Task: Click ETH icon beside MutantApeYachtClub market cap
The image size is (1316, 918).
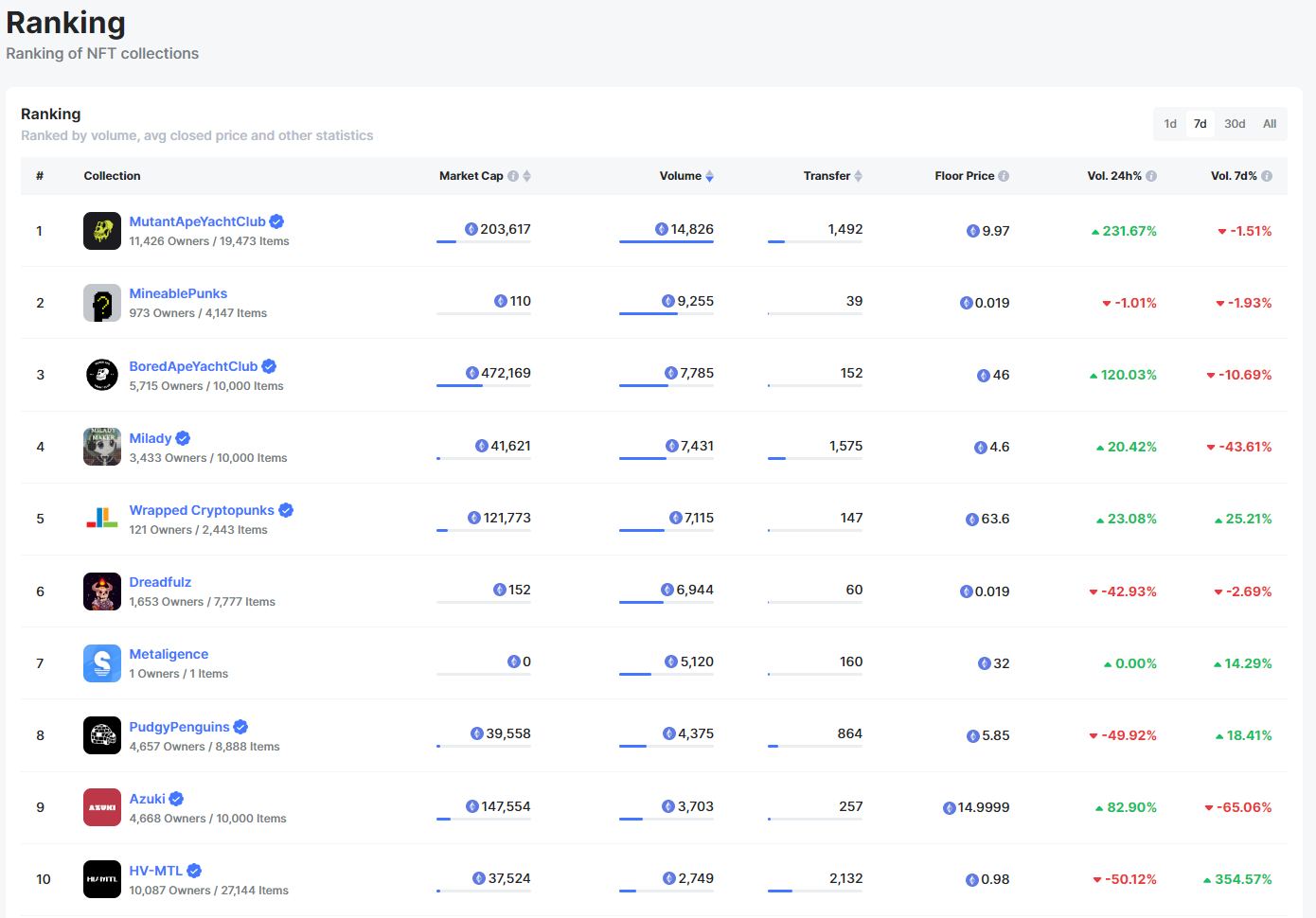Action: tap(471, 229)
